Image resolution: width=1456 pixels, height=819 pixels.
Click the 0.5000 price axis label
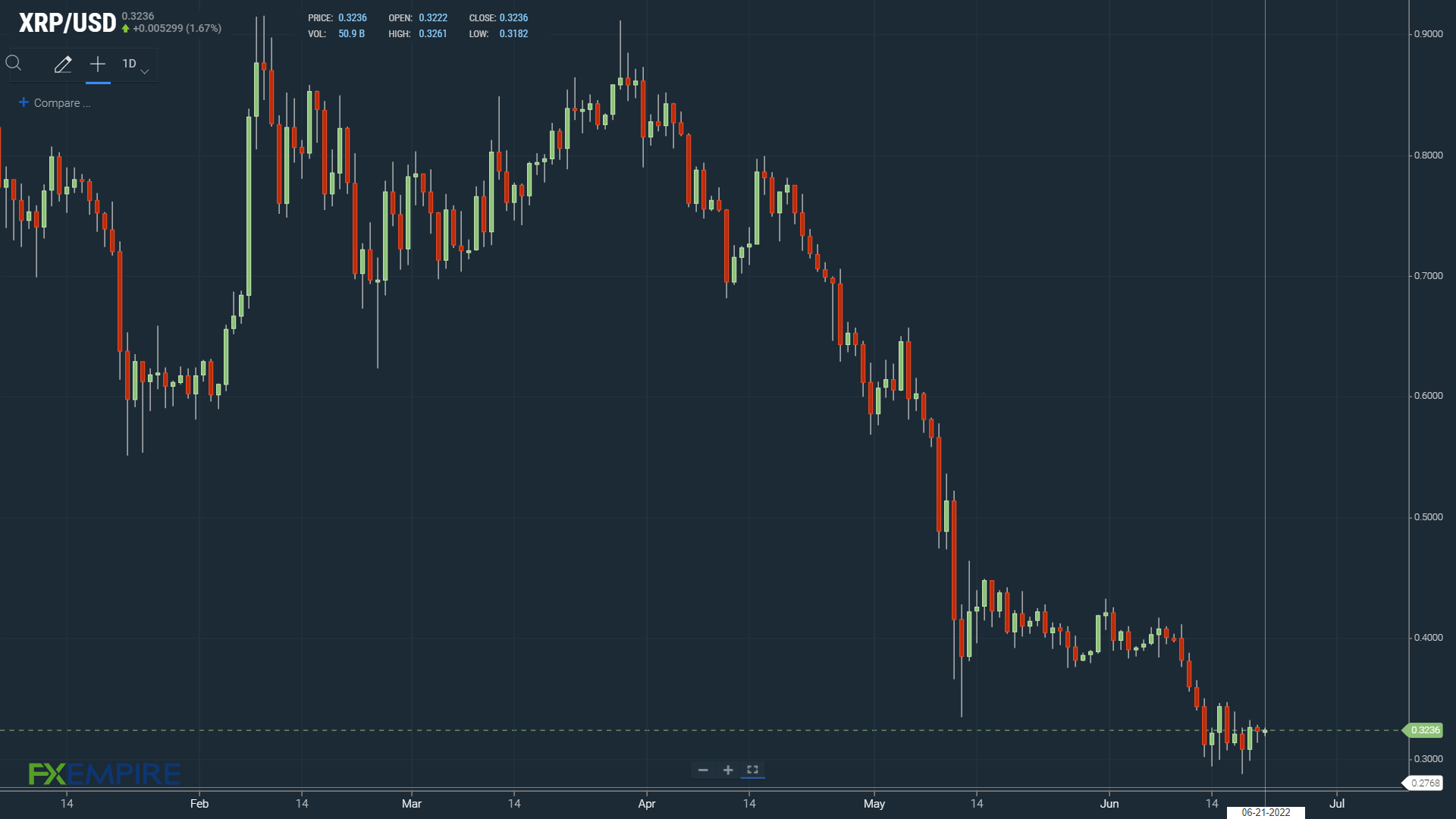click(x=1428, y=517)
